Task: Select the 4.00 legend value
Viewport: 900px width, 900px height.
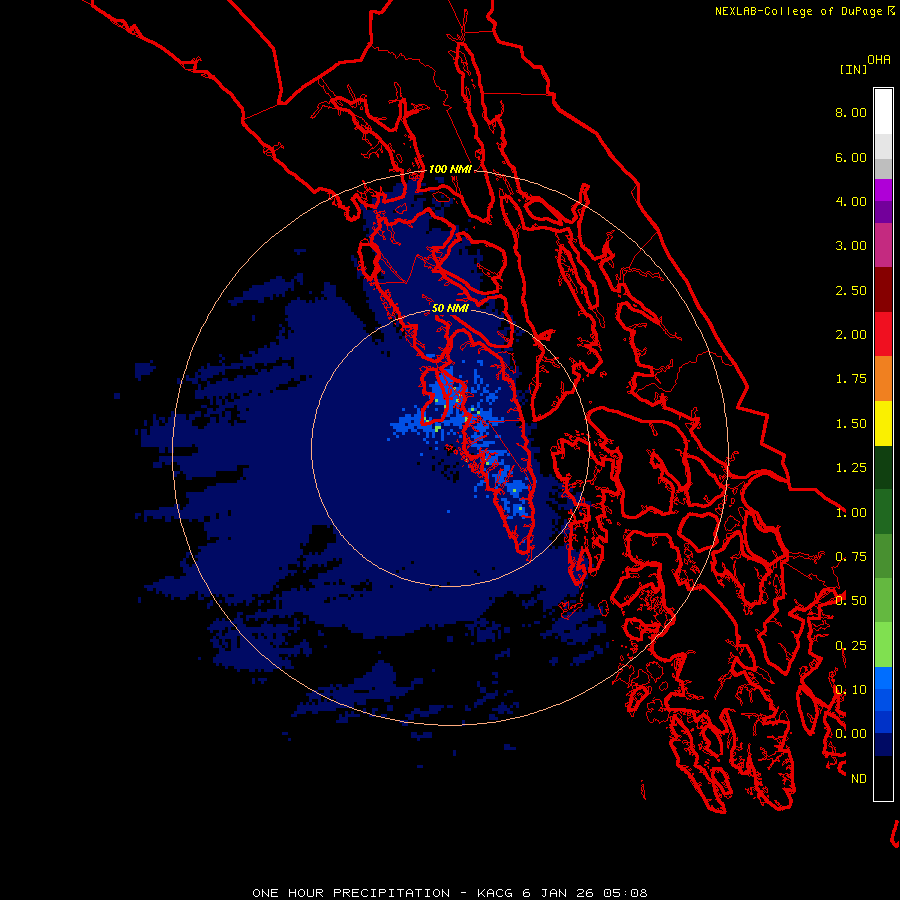Action: tap(851, 201)
